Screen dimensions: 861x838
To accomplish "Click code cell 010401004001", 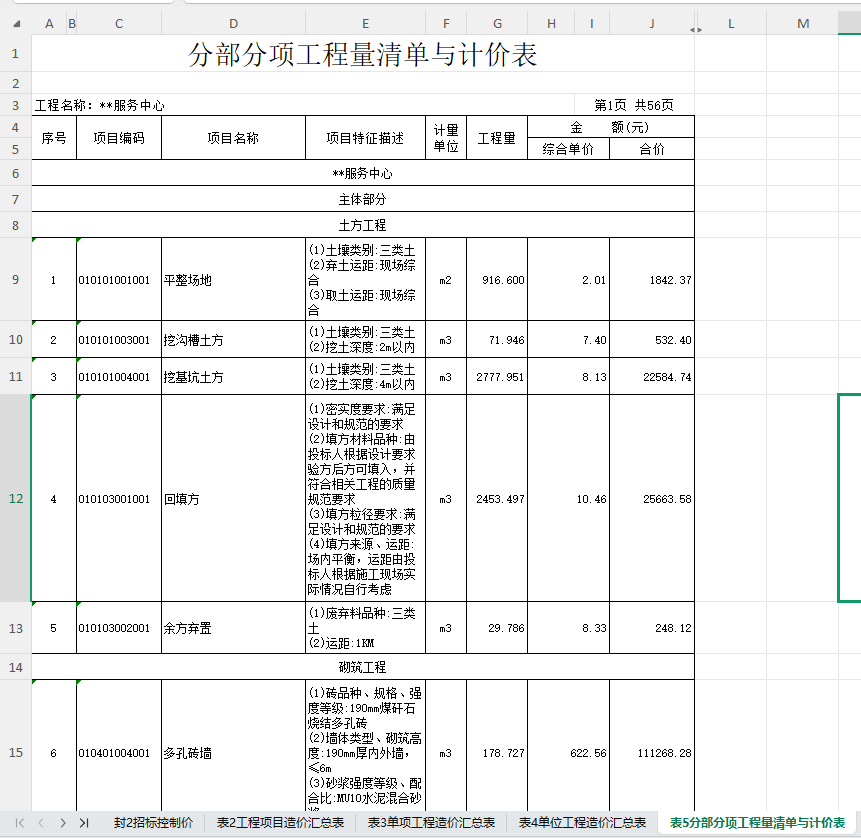I will pos(119,753).
